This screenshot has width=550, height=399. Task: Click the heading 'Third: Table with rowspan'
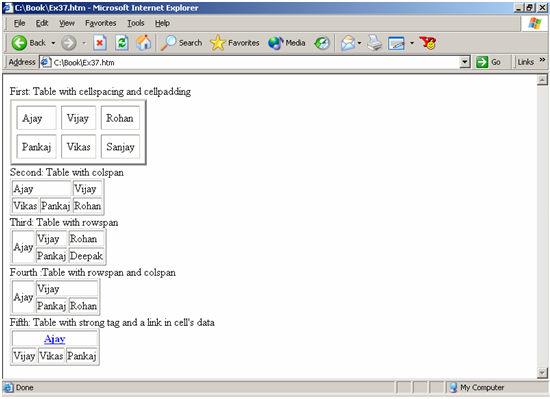(x=64, y=222)
